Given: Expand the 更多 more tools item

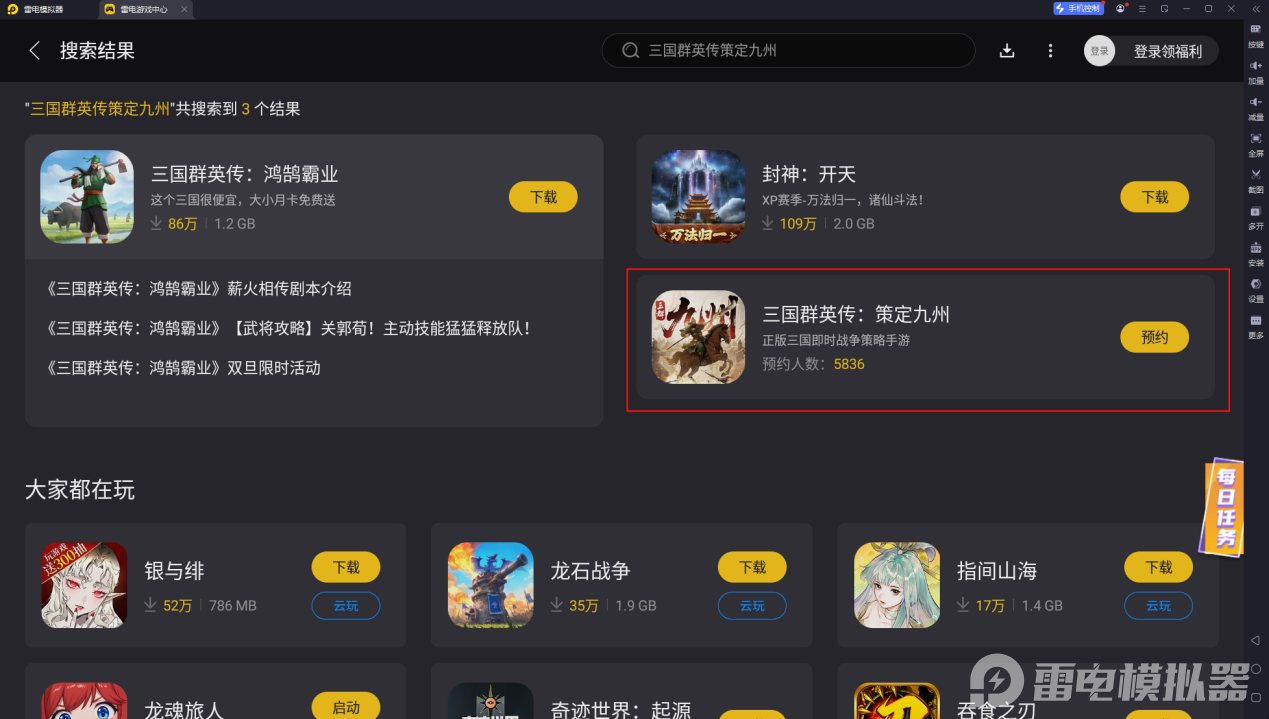Looking at the screenshot, I should (1256, 326).
